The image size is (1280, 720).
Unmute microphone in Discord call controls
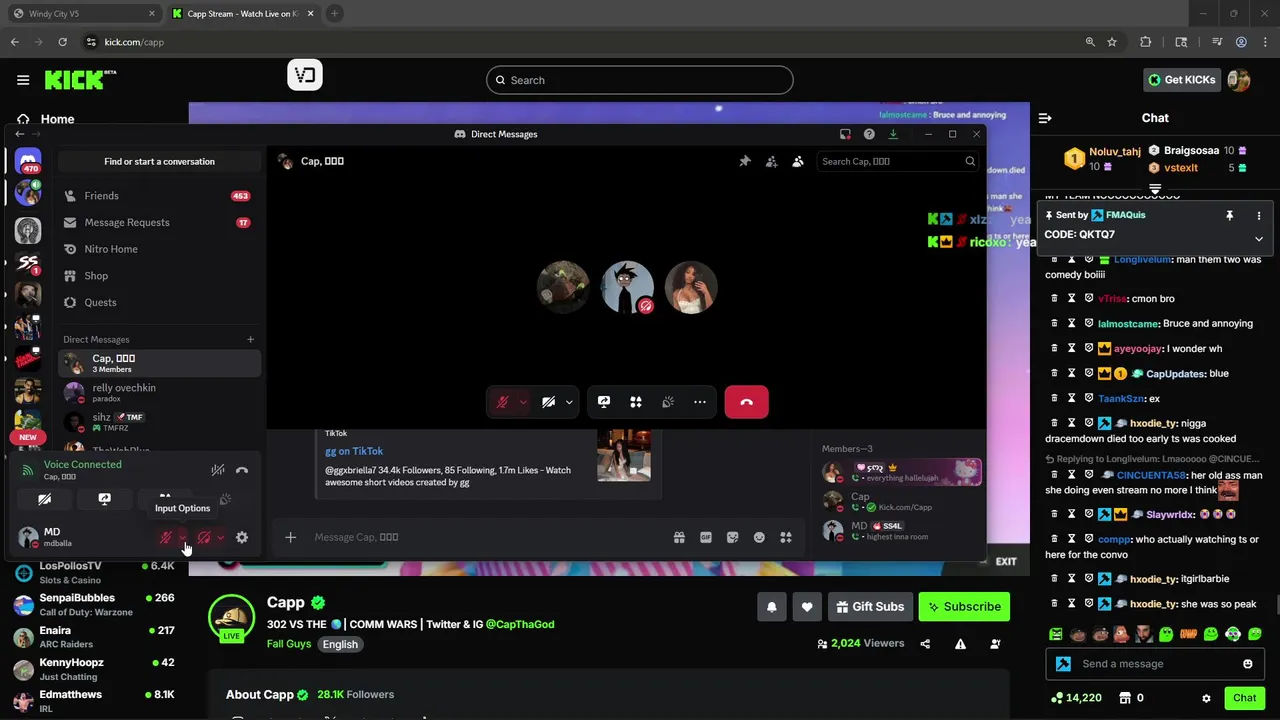(x=503, y=402)
